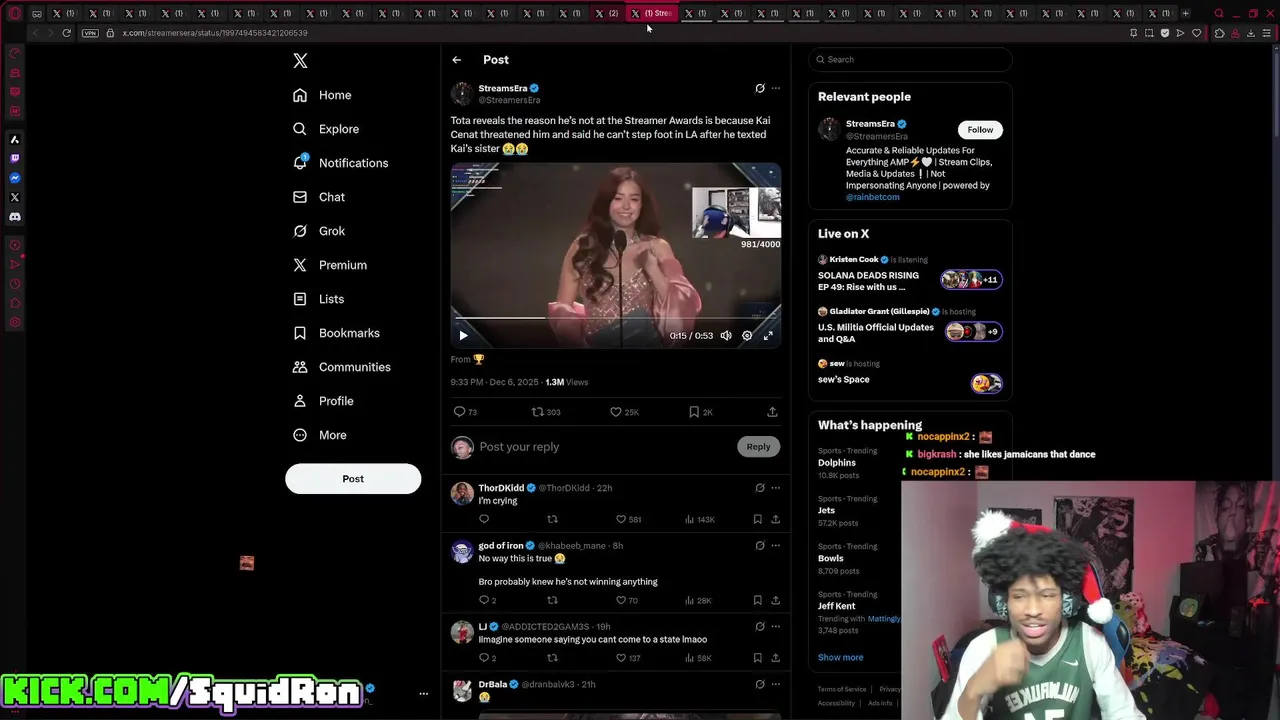Click the Search box

(x=910, y=59)
